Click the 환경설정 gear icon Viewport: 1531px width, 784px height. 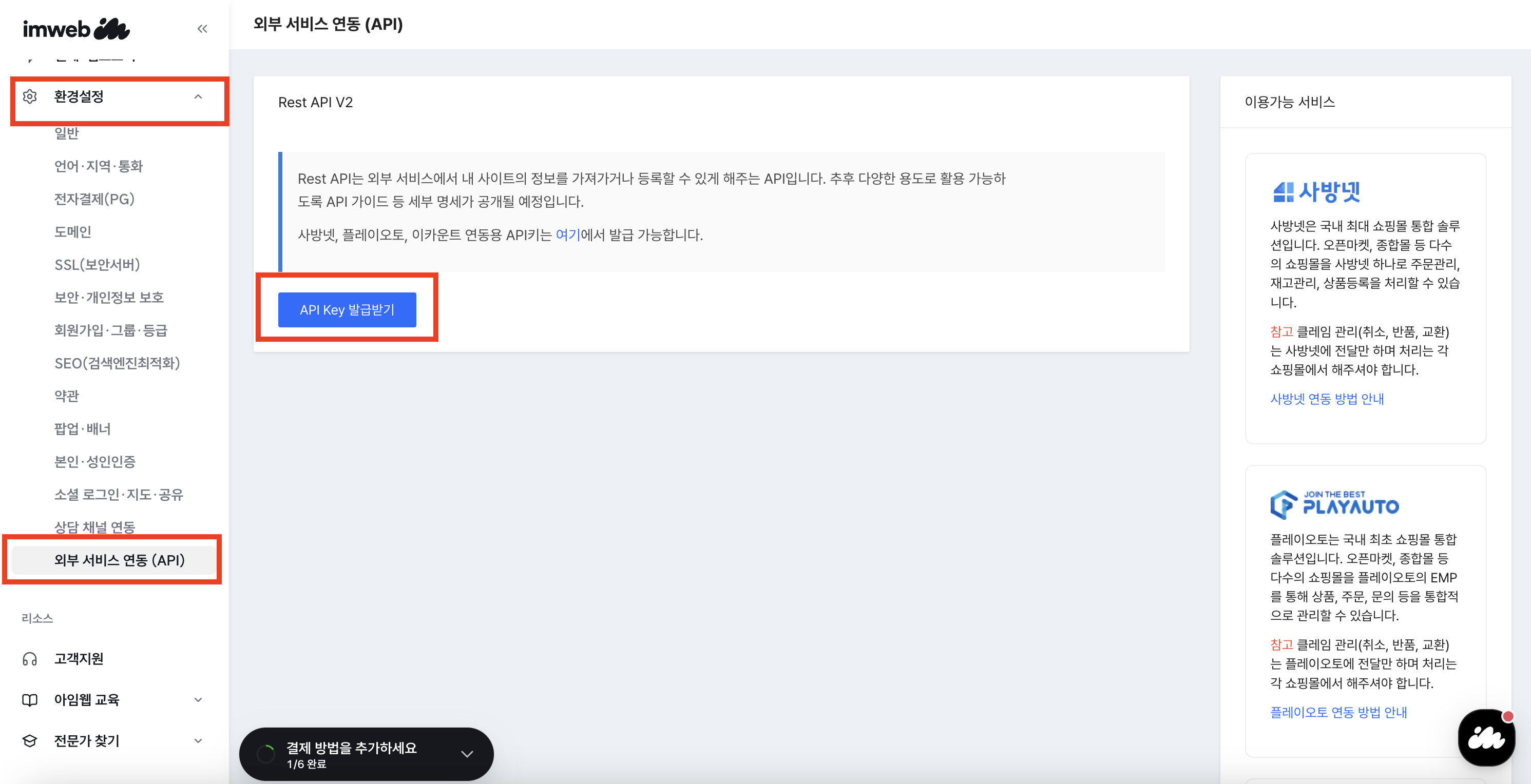[30, 96]
